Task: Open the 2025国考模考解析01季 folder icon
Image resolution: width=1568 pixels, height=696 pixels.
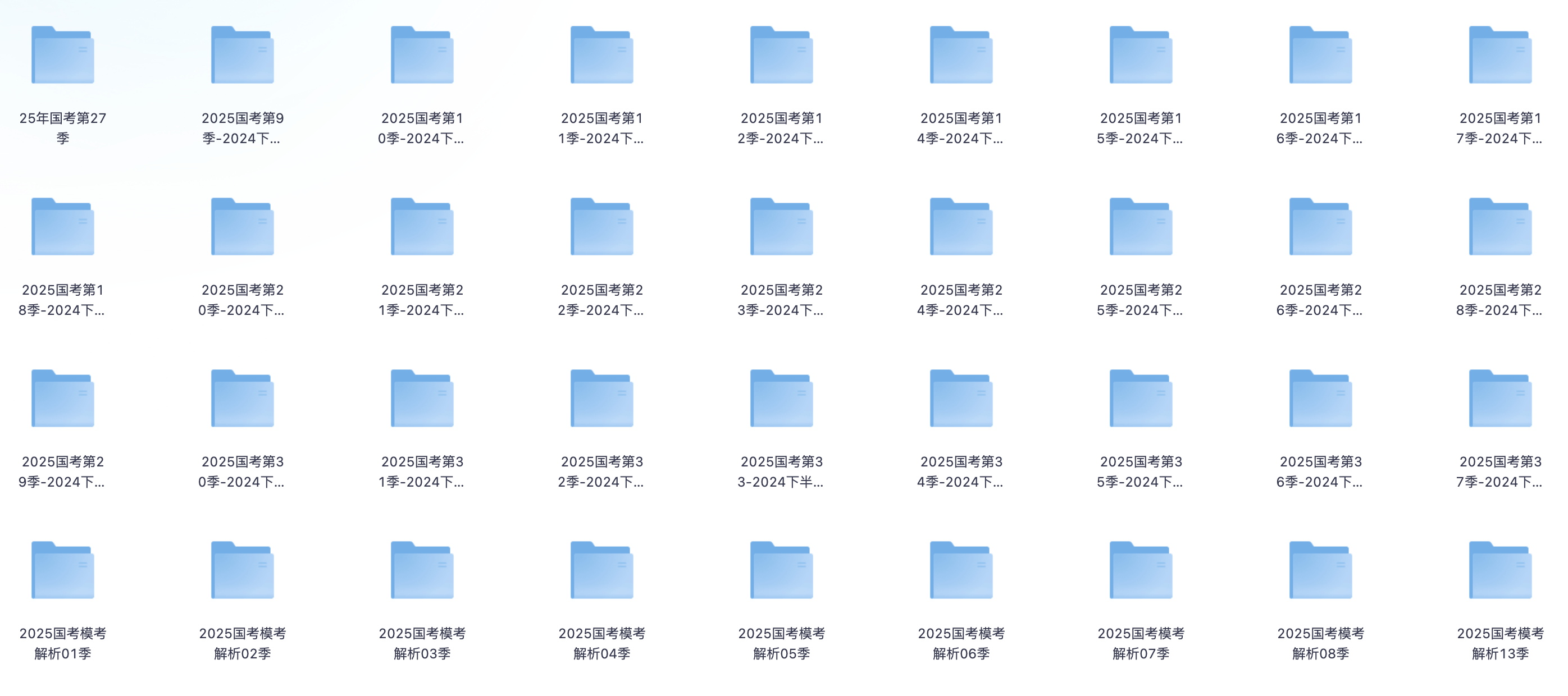Action: pos(63,570)
